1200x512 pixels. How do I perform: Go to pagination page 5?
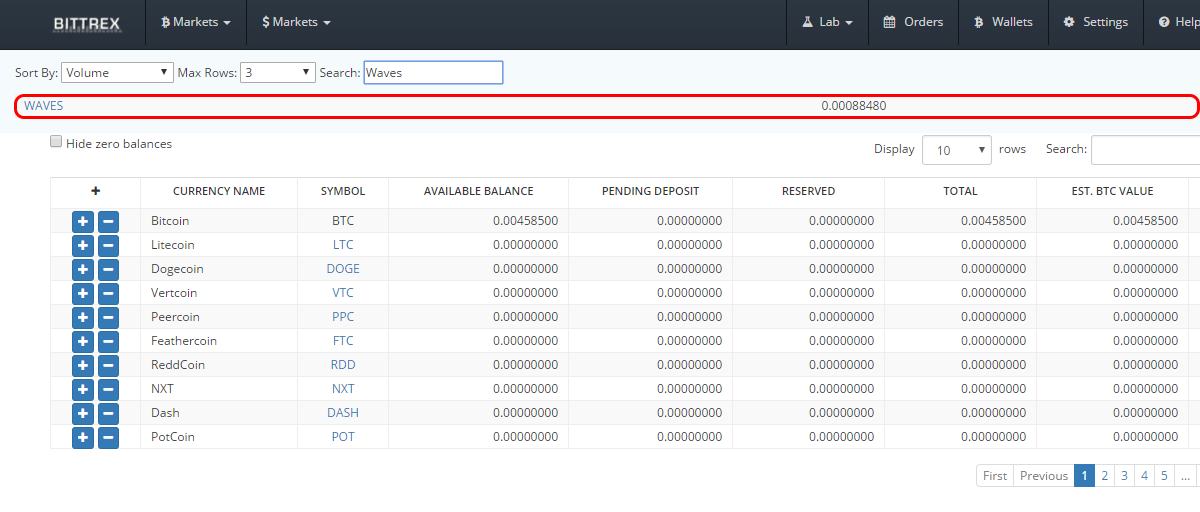tap(1164, 476)
